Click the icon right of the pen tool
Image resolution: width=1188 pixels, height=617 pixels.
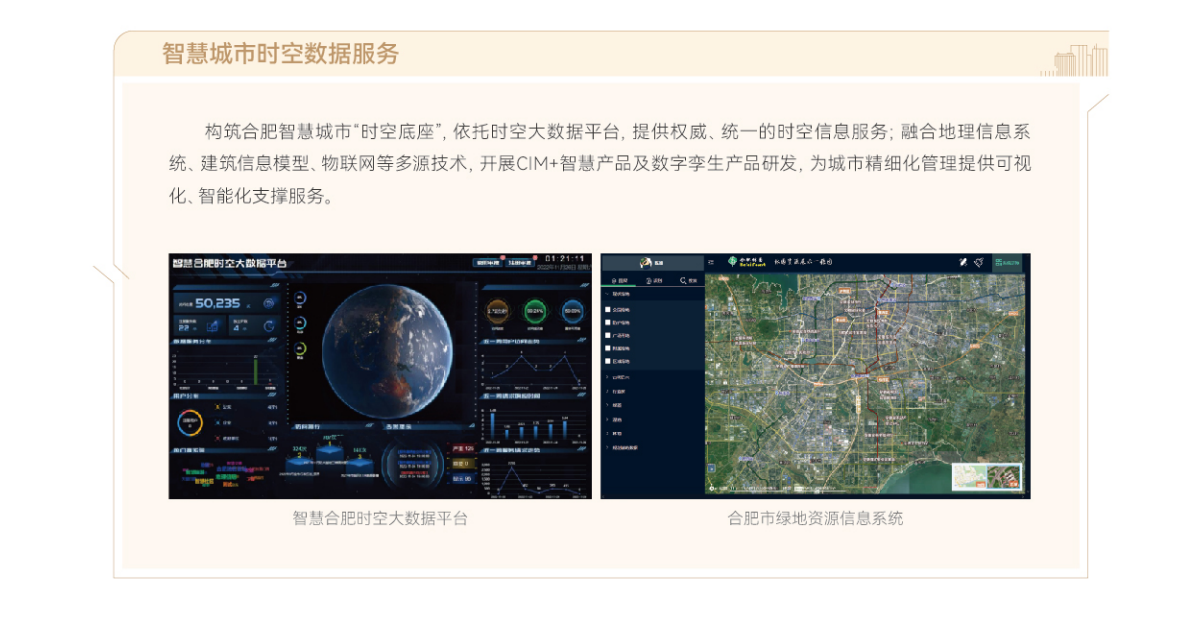[x=979, y=262]
